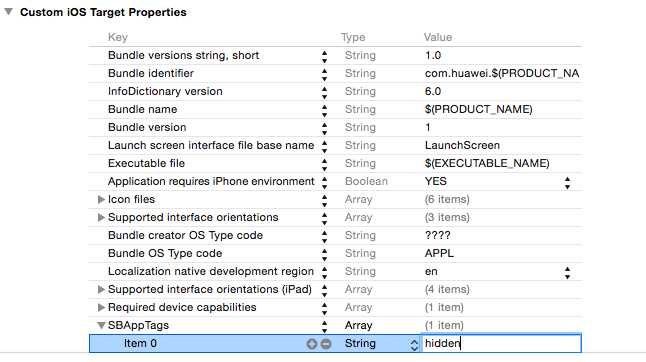Open key stepper for Bundle name row
This screenshot has height=362, width=646.
325,110
